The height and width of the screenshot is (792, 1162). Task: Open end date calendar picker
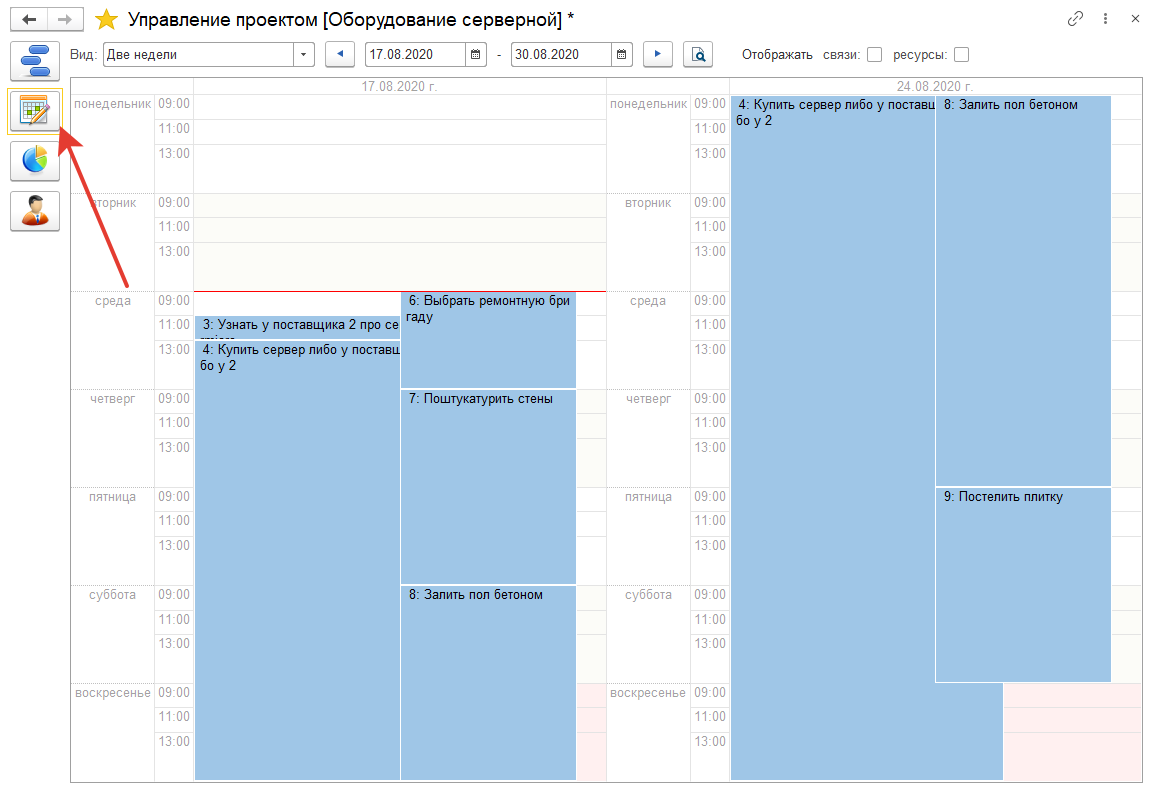pos(622,55)
